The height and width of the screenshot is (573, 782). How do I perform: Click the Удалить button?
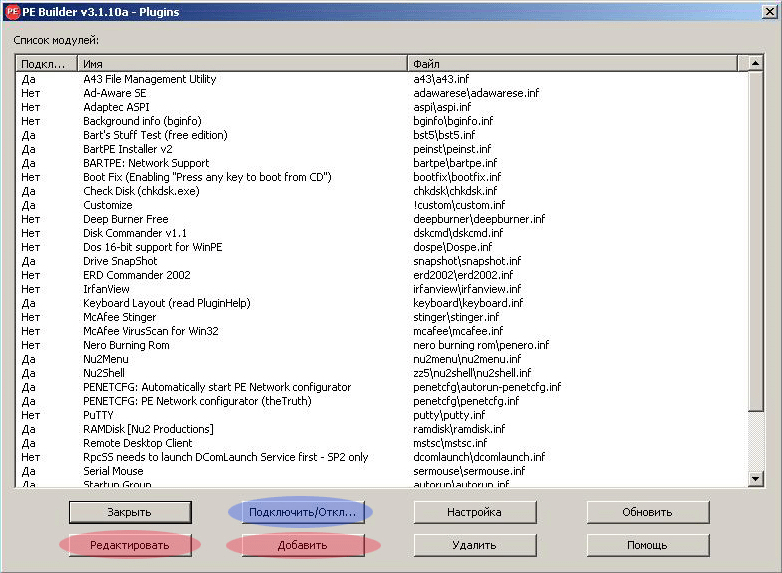pos(475,545)
